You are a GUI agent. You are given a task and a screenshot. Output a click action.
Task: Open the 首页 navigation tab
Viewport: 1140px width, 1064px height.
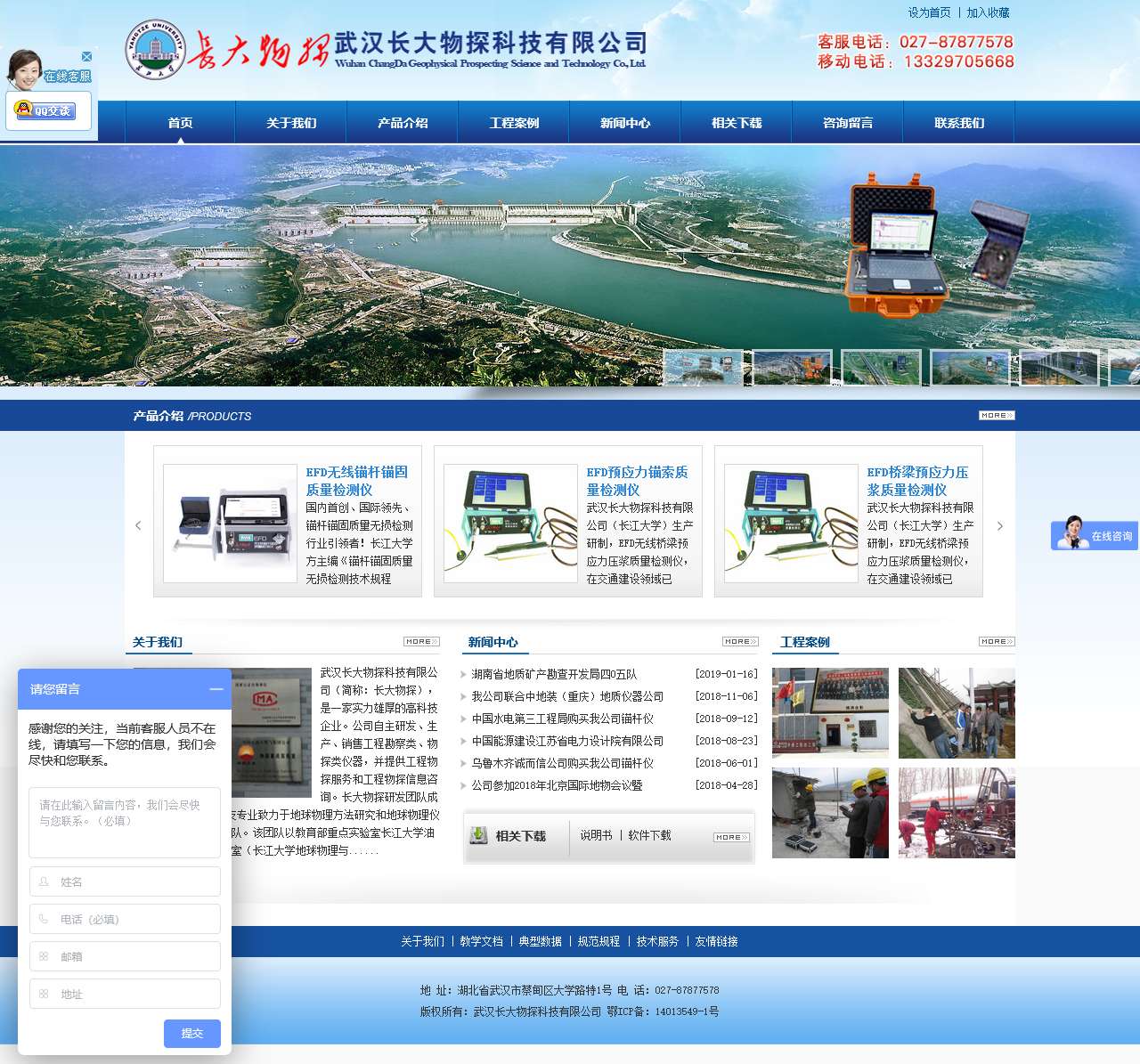[180, 123]
